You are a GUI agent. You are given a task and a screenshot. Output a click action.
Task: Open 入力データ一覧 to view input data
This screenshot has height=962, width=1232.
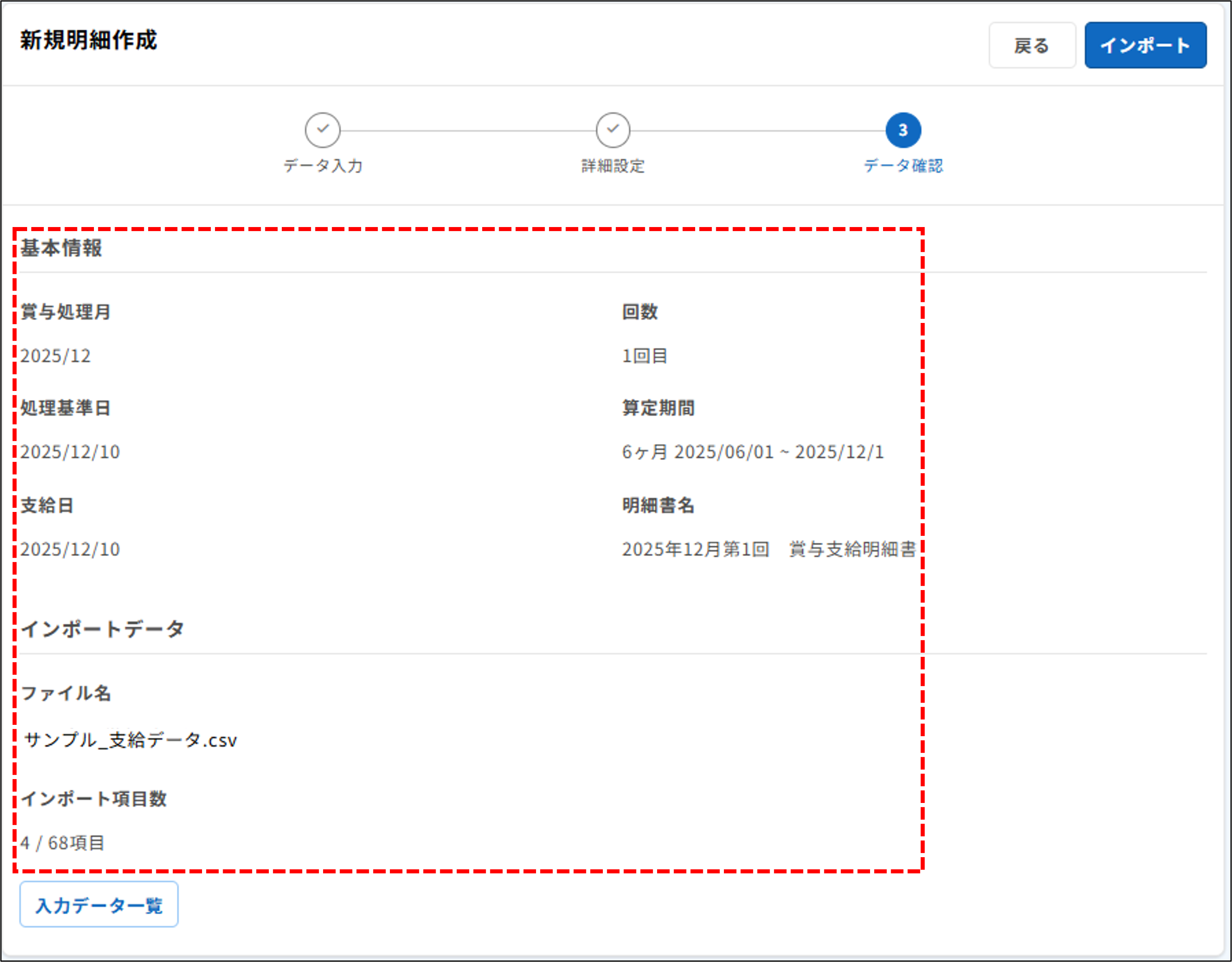coord(99,904)
